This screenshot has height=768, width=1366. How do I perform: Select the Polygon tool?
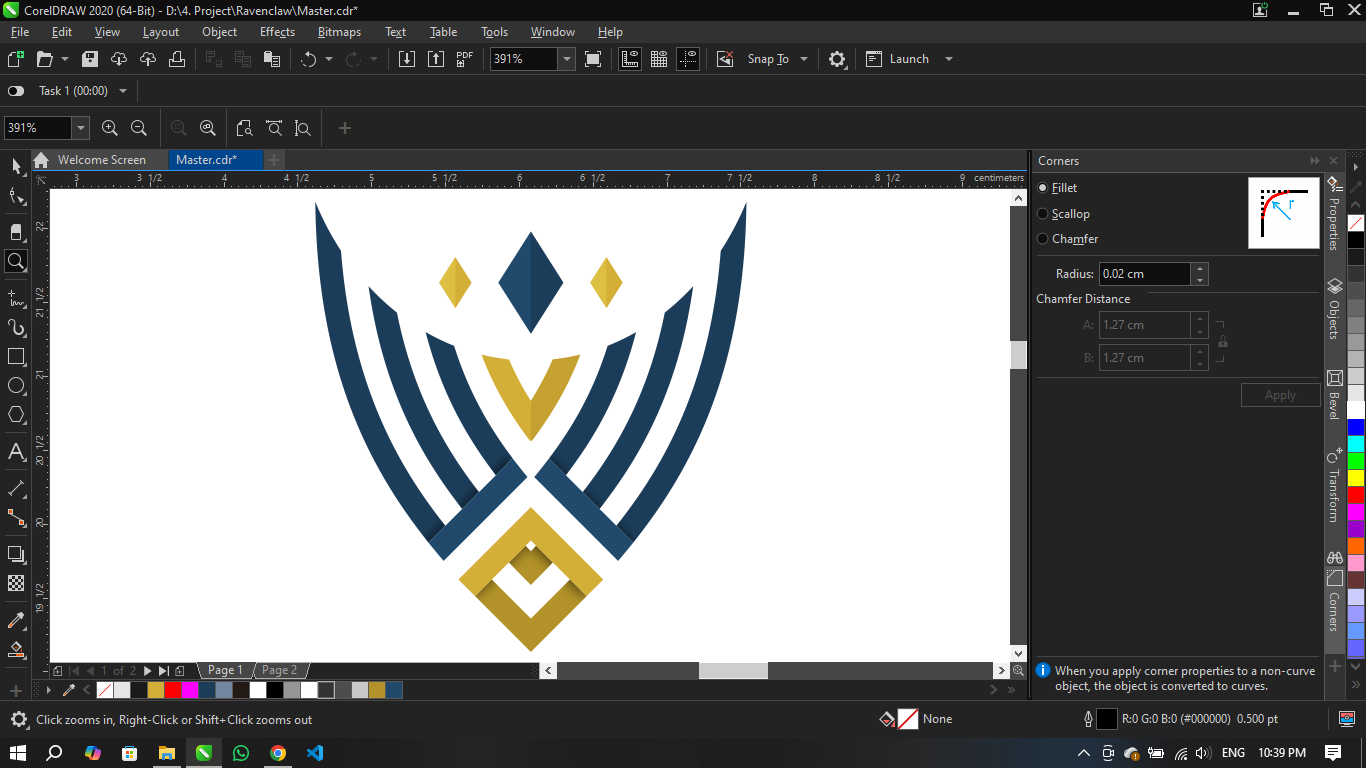pyautogui.click(x=16, y=415)
